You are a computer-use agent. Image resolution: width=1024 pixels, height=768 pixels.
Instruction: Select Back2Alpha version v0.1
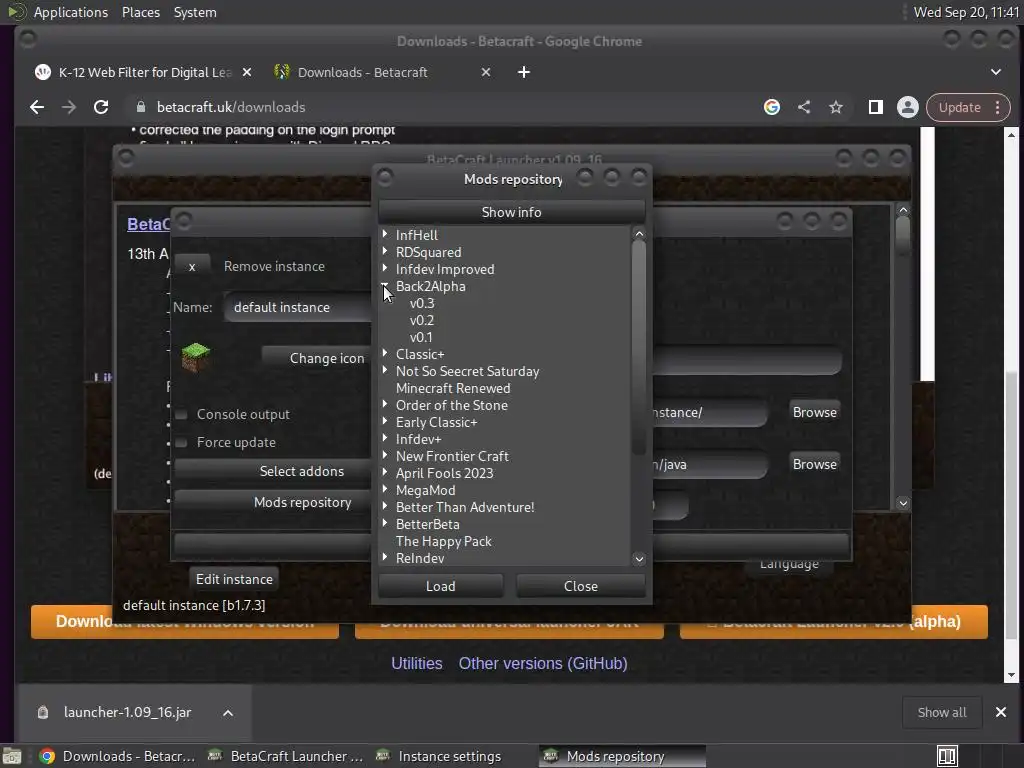point(421,337)
